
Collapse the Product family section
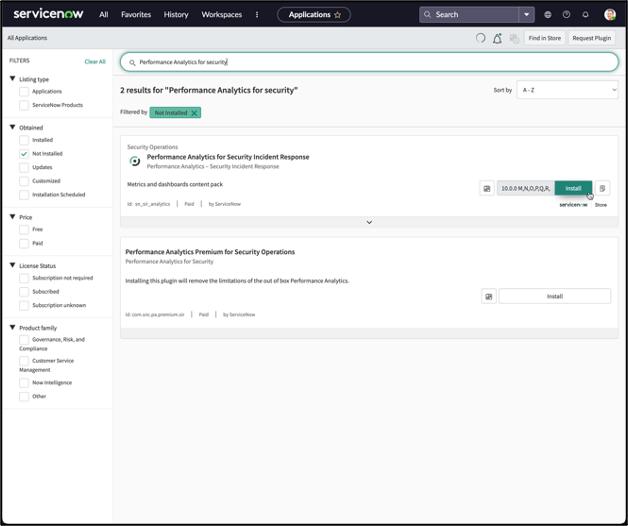(x=12, y=327)
